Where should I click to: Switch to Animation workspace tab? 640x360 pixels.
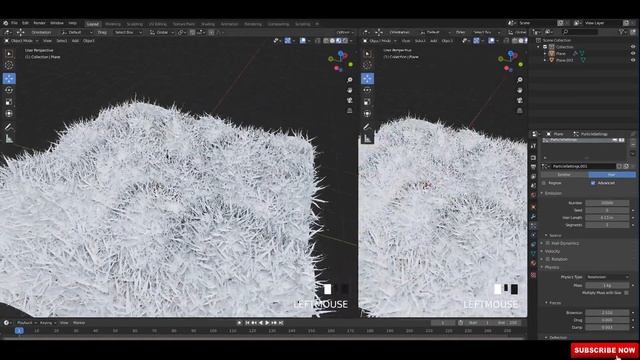click(x=229, y=24)
